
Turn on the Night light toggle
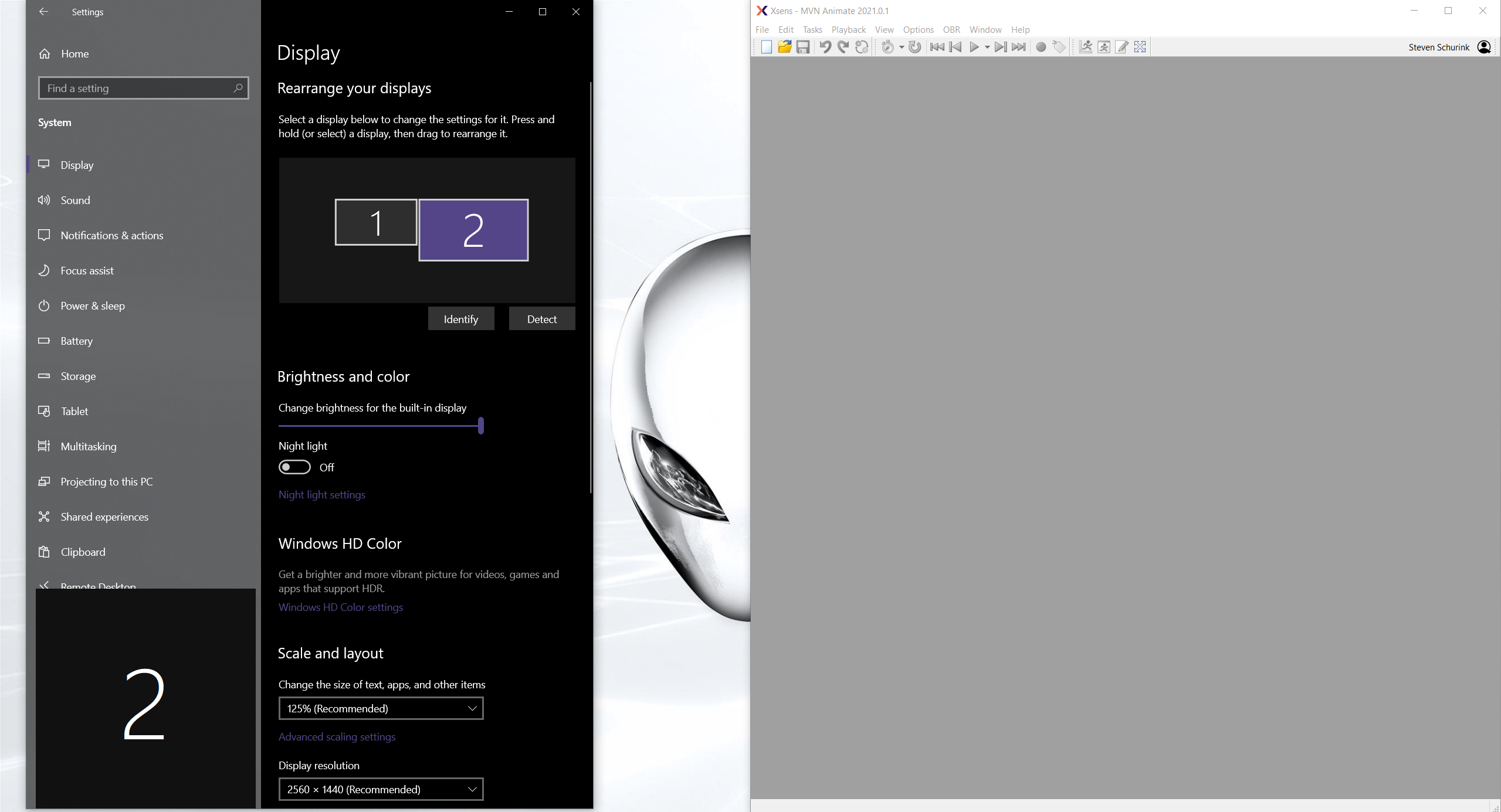[x=294, y=467]
